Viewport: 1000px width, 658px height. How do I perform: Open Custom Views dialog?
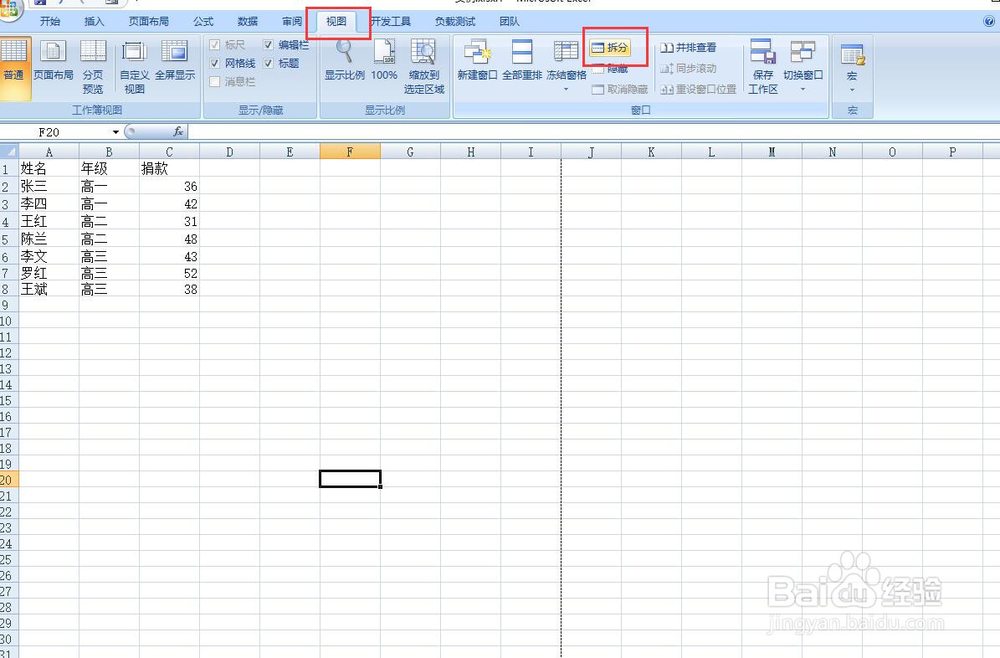134,66
